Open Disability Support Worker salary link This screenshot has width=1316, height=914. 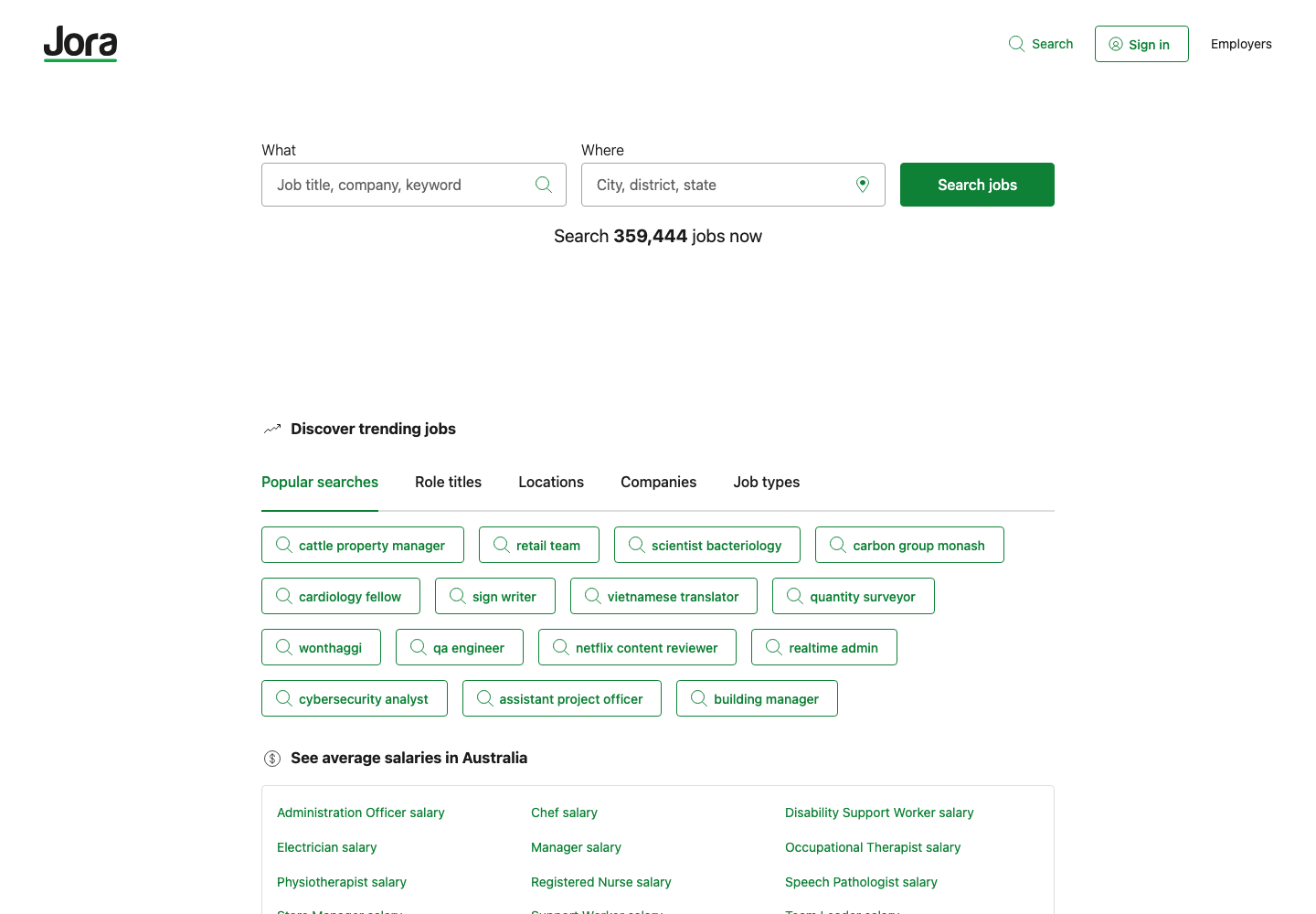[x=879, y=813]
